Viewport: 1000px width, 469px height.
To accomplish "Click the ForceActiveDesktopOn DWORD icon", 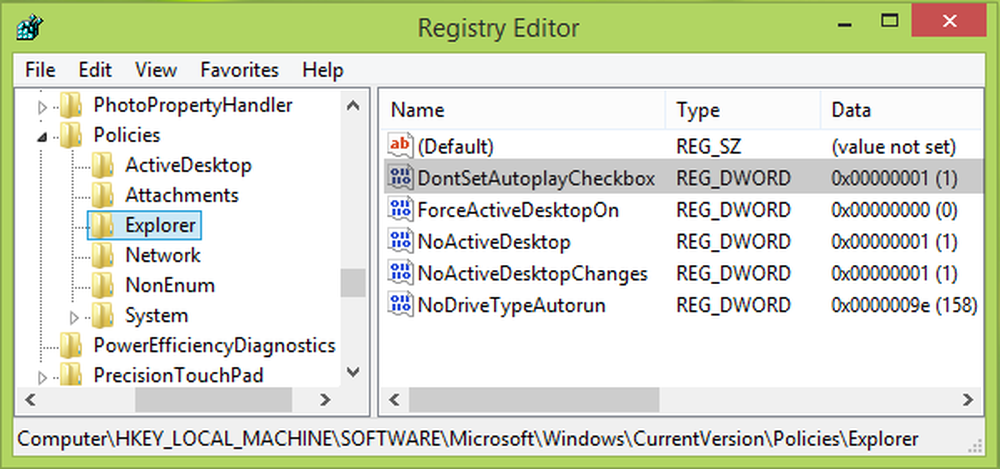I will [x=400, y=210].
